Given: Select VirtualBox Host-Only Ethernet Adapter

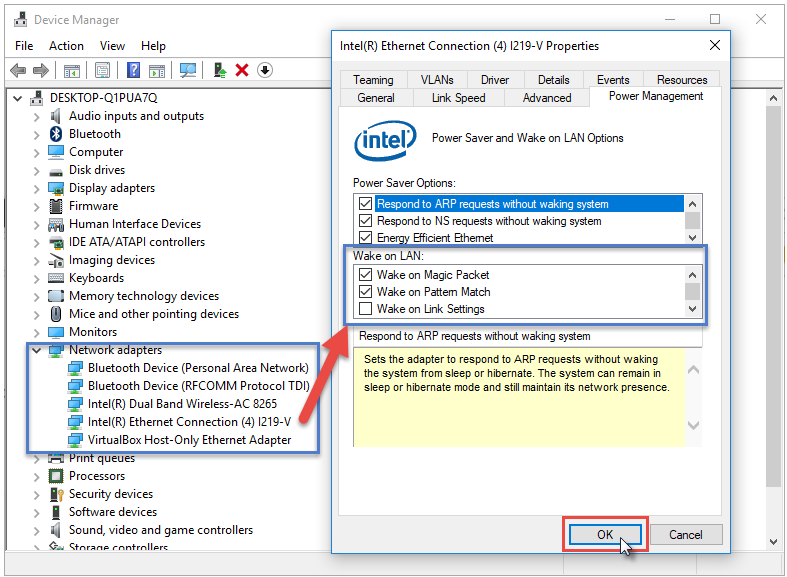Looking at the screenshot, I should (x=189, y=440).
